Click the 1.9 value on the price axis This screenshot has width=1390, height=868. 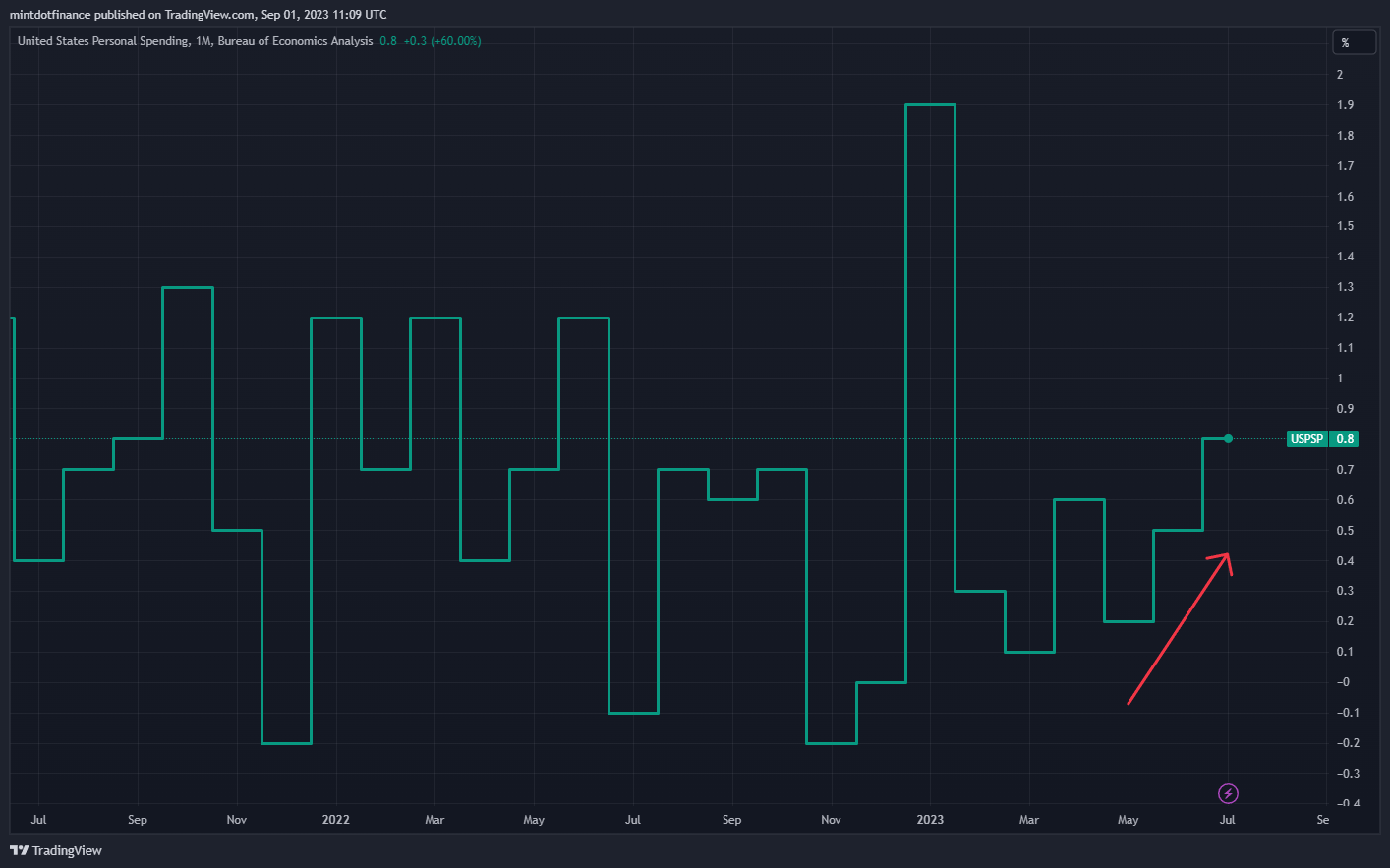pyautogui.click(x=1345, y=105)
